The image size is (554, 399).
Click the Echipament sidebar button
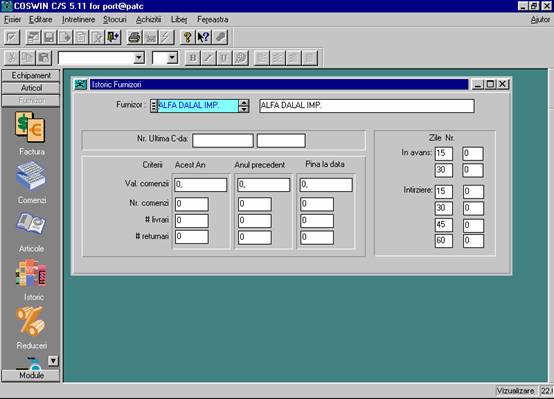point(31,76)
